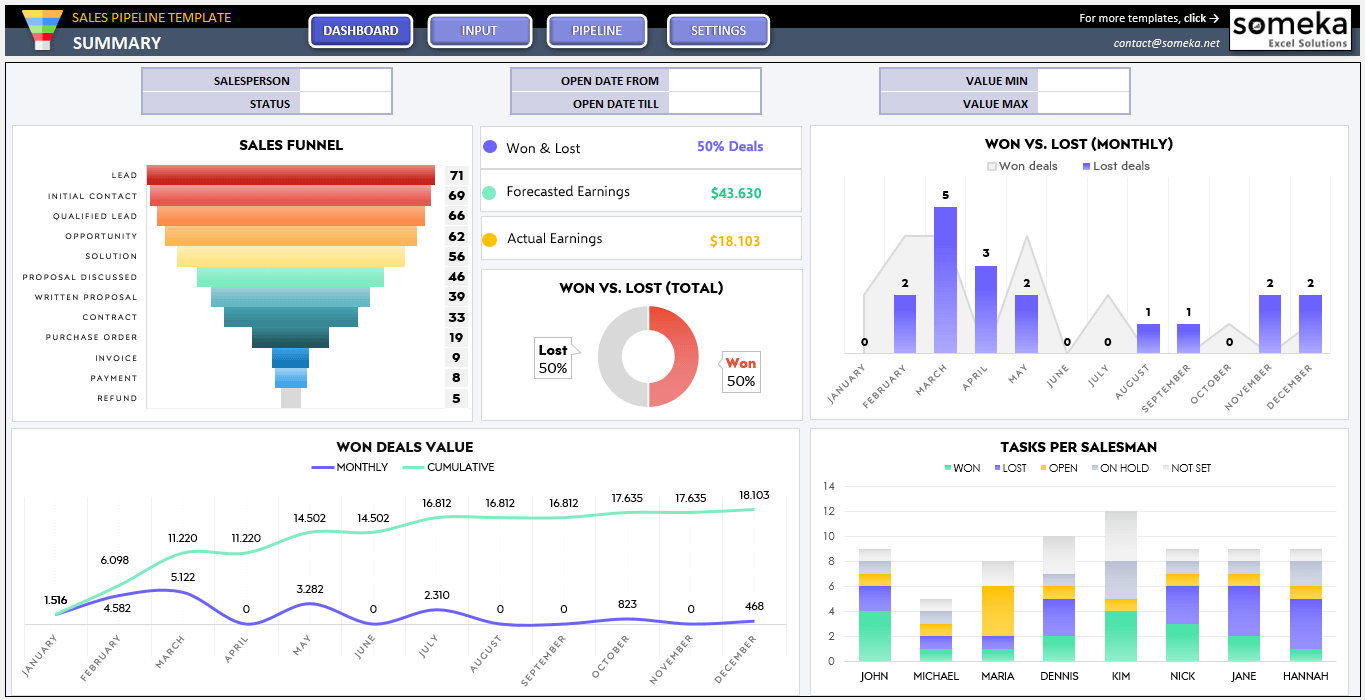Image resolution: width=1365 pixels, height=700 pixels.
Task: Click the 'Won 50%' callout label
Action: tap(741, 372)
